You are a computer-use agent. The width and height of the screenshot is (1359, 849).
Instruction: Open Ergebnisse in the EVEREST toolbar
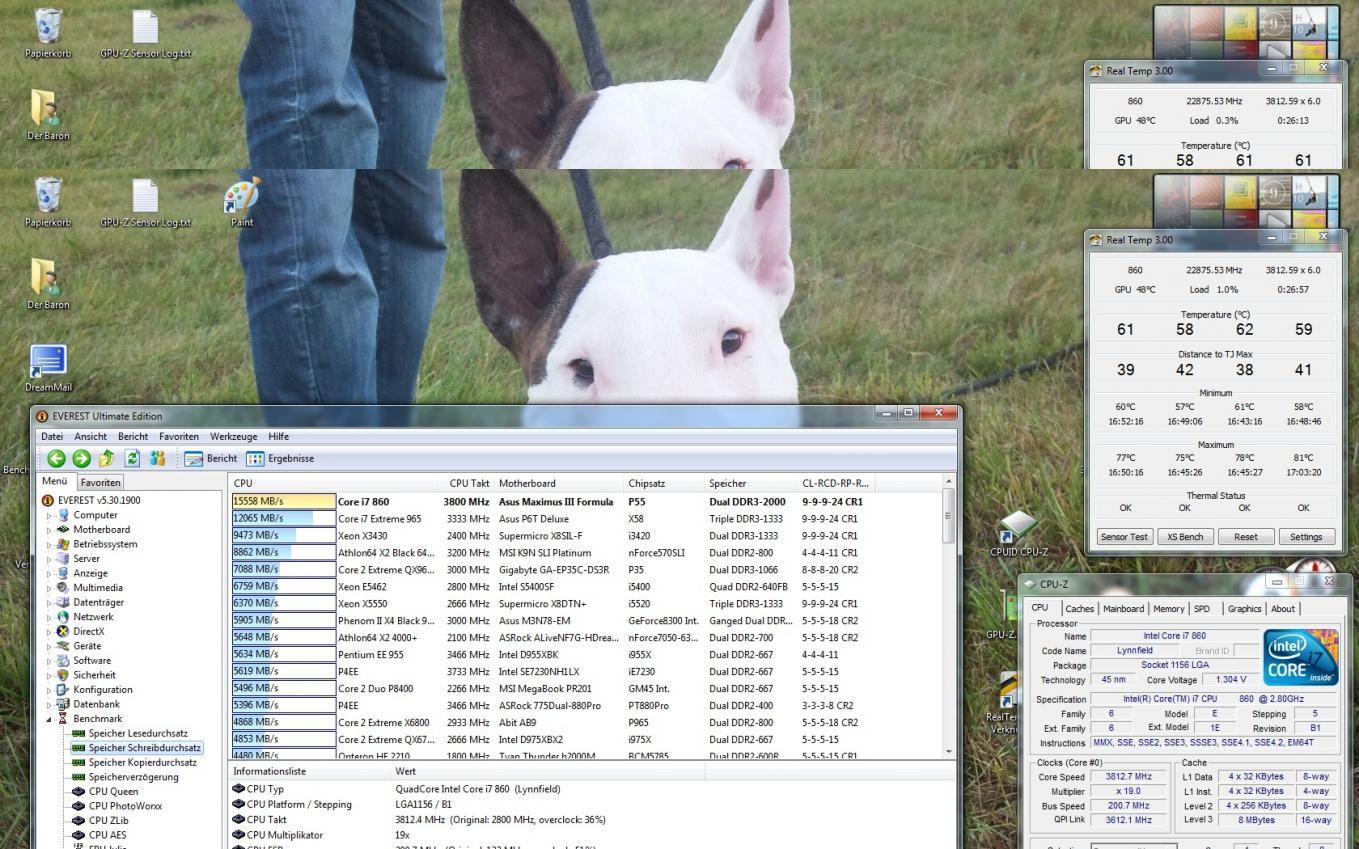(x=280, y=458)
